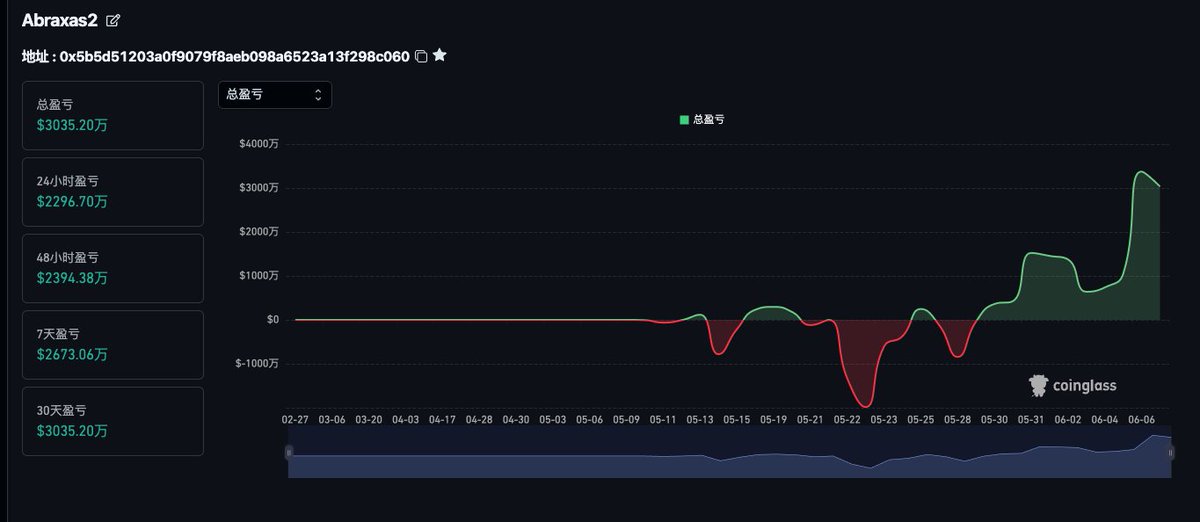Click the $2394.38万 48-hour value

point(72,278)
